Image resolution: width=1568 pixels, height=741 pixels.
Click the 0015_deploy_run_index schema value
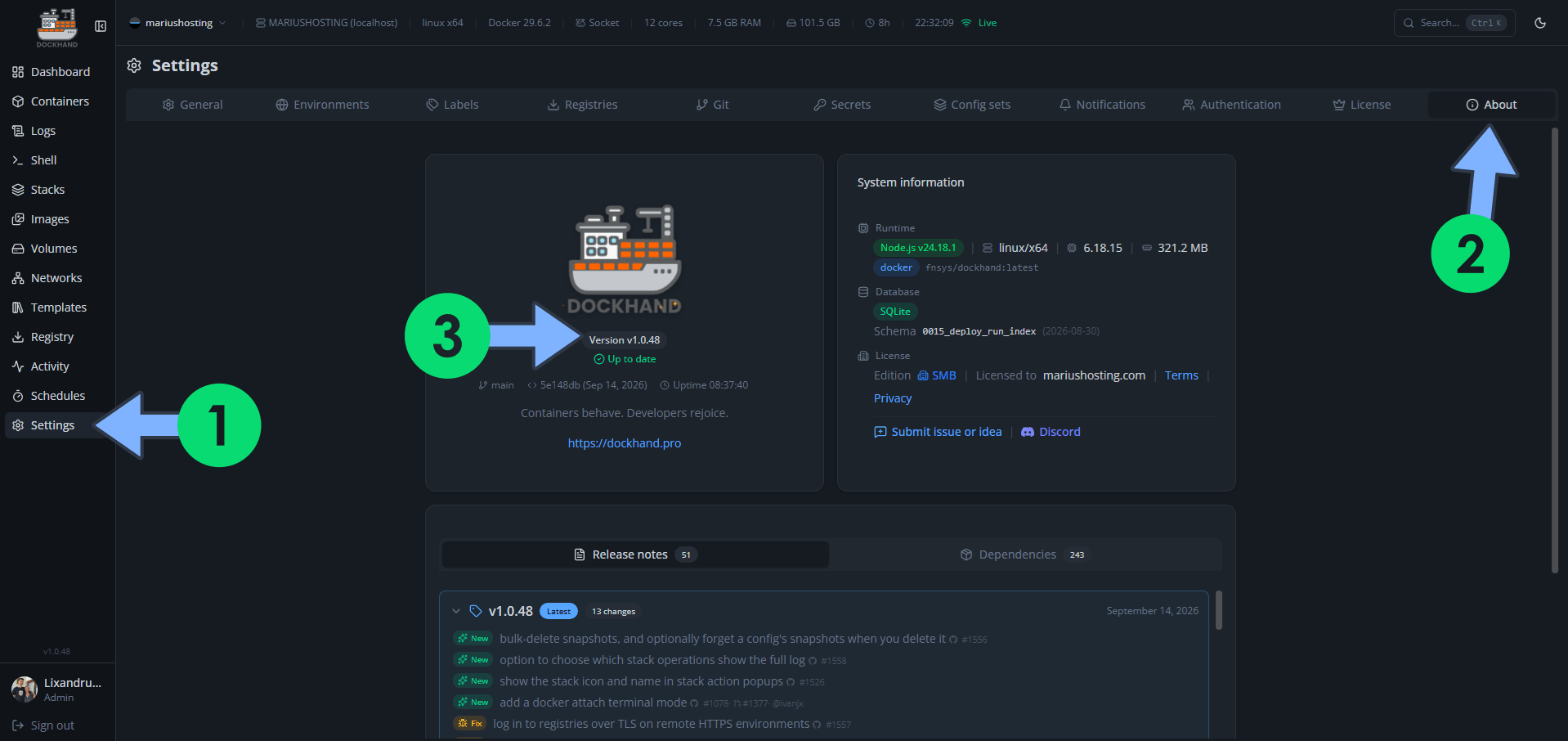(x=979, y=331)
